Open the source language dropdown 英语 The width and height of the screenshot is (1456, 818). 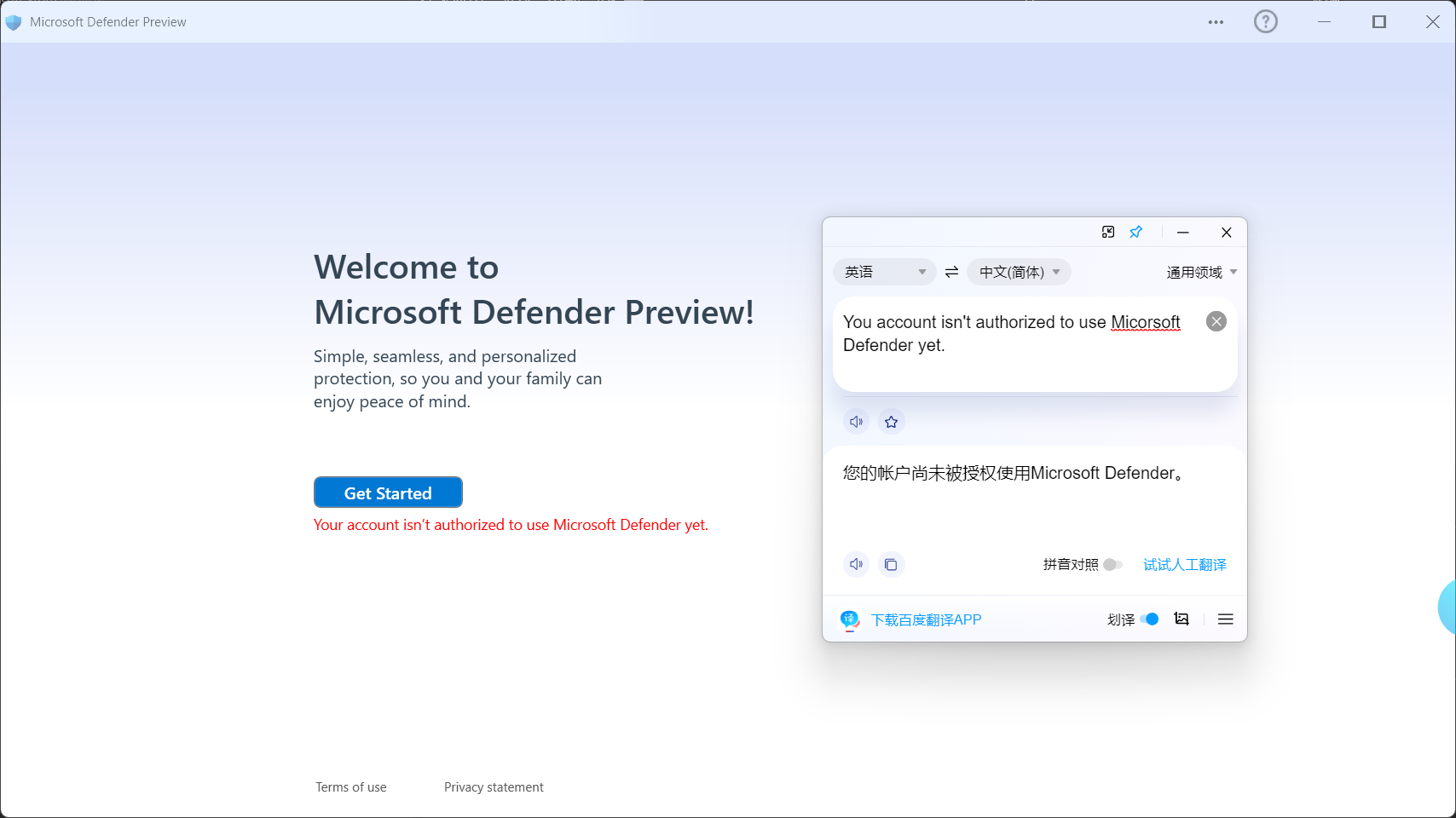(x=884, y=272)
